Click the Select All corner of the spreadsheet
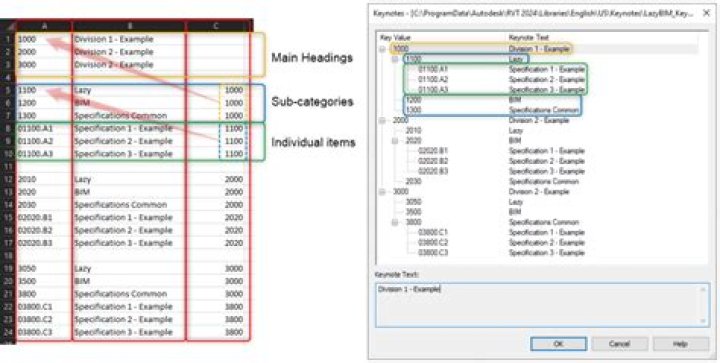The width and height of the screenshot is (720, 363). (x=8, y=26)
